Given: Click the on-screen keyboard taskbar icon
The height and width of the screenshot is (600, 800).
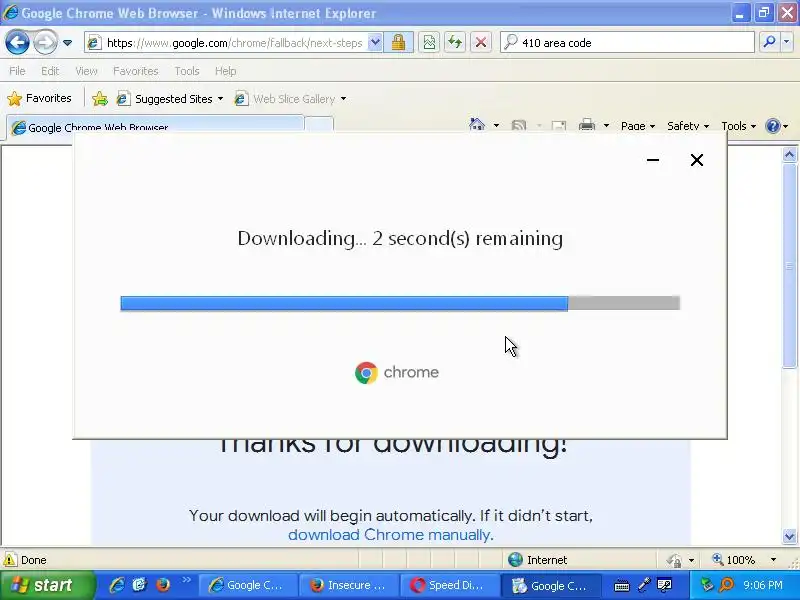Looking at the screenshot, I should click(621, 586).
